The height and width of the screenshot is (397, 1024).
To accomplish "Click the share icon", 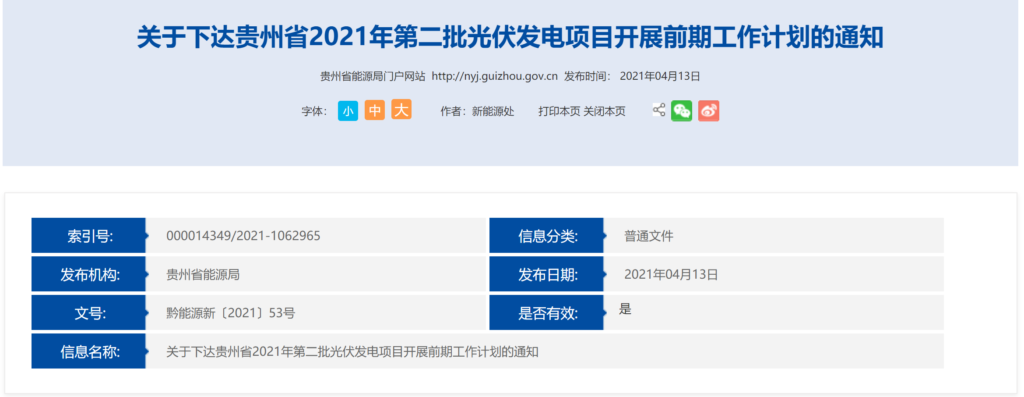I will click(659, 110).
